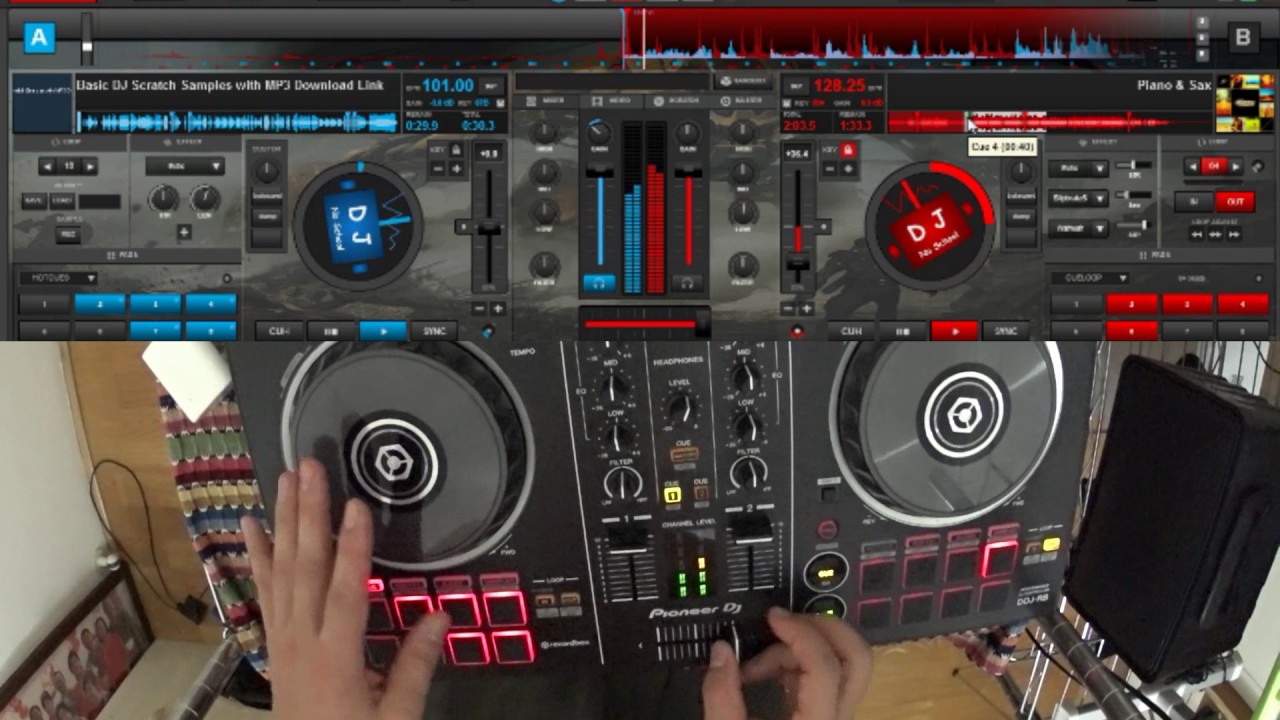Click the red play button on deck B

click(954, 331)
